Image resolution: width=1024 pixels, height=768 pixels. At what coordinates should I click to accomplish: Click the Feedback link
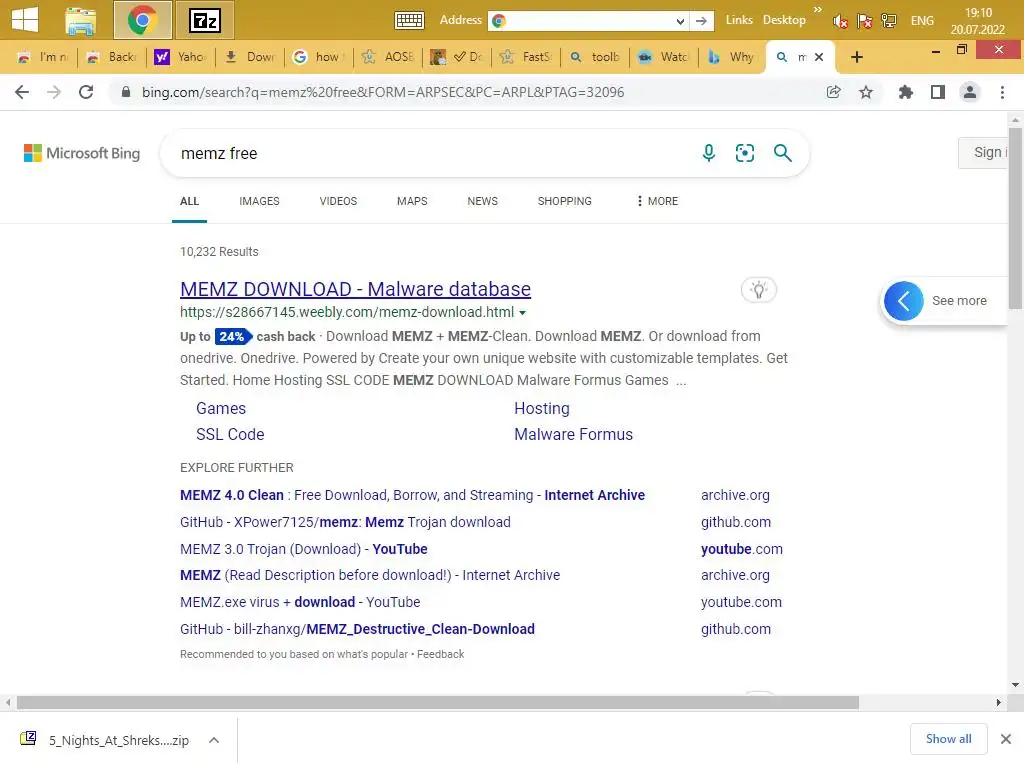click(x=440, y=654)
